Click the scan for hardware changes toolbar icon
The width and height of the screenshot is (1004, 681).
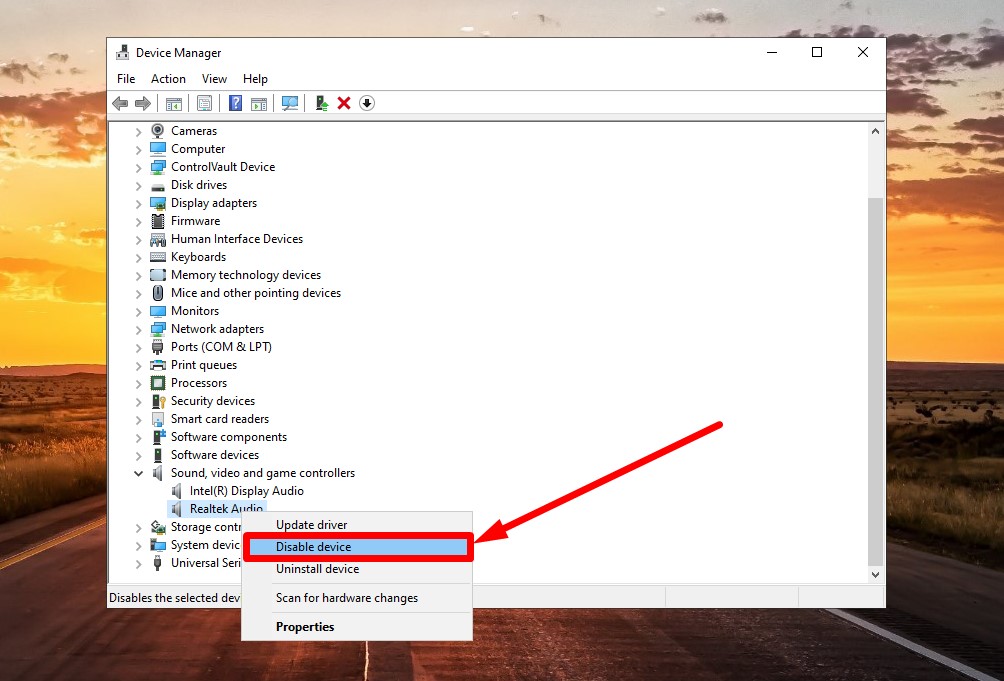[x=289, y=103]
